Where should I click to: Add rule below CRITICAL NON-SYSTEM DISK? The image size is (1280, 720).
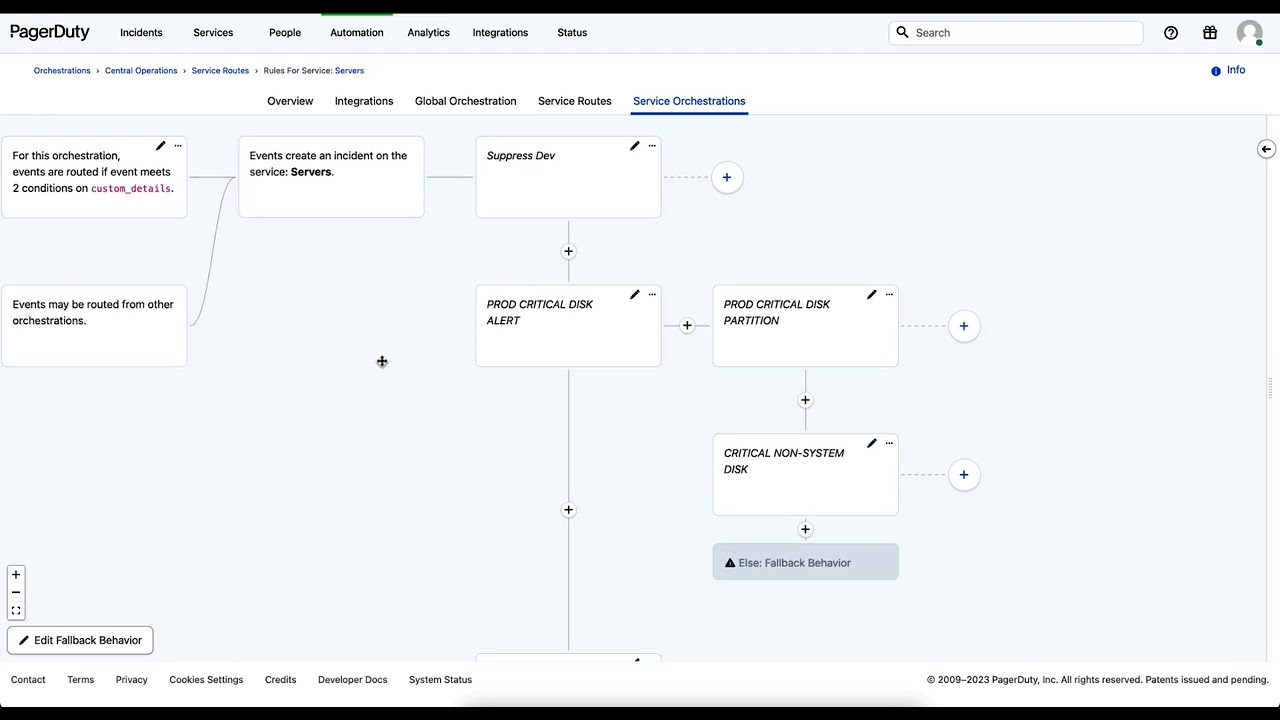click(805, 529)
